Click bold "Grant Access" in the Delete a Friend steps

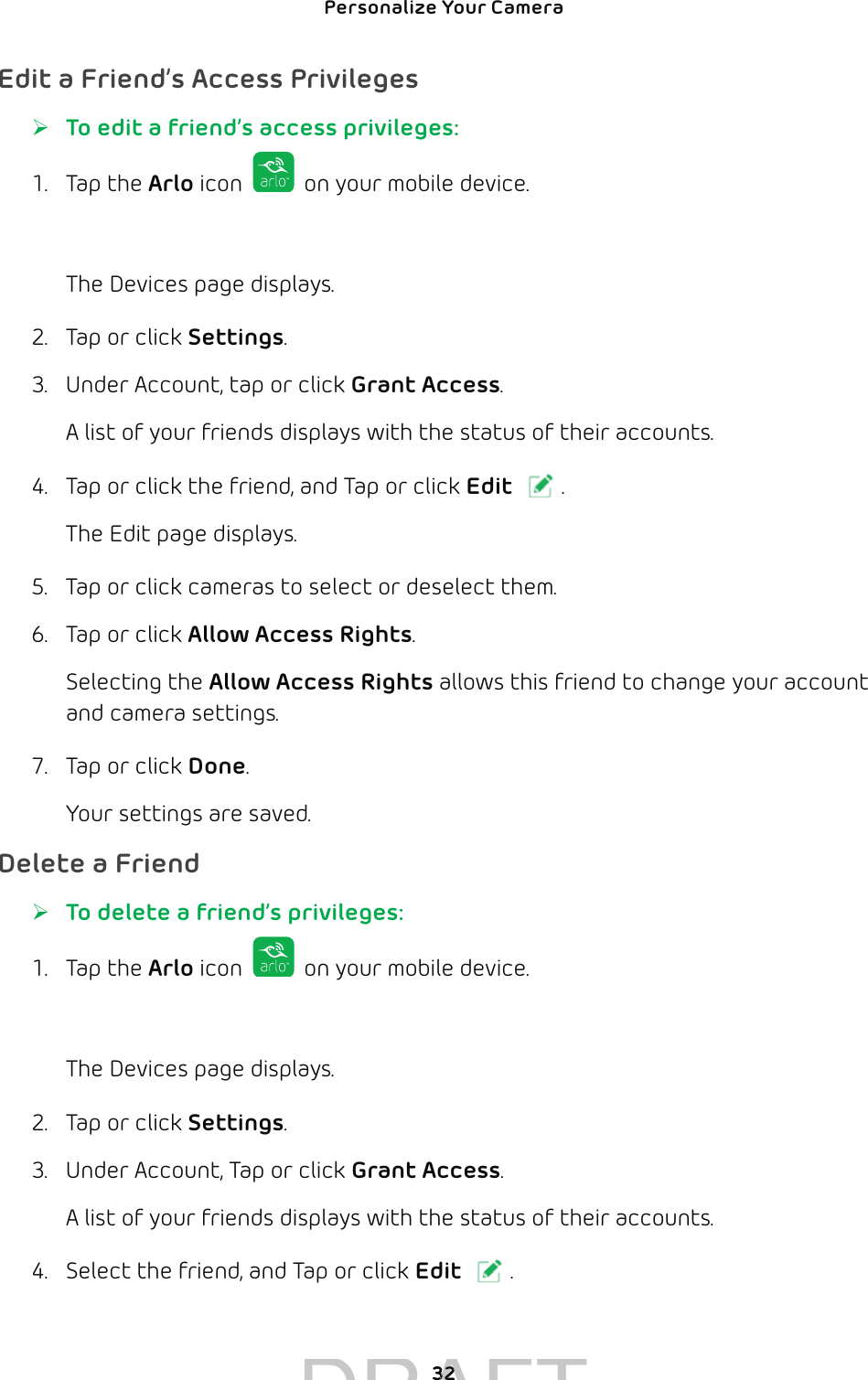coord(426,1171)
